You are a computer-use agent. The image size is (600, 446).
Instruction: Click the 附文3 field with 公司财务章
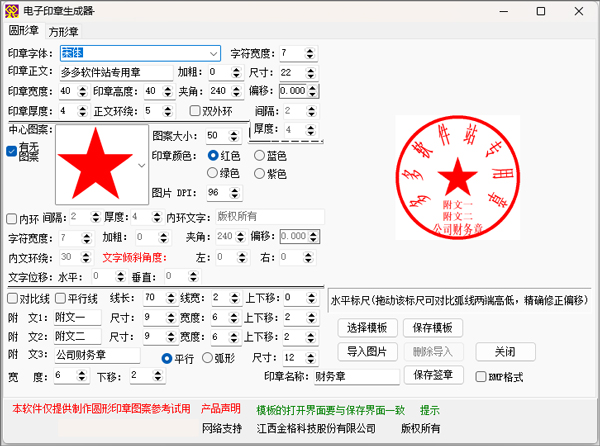pos(97,355)
